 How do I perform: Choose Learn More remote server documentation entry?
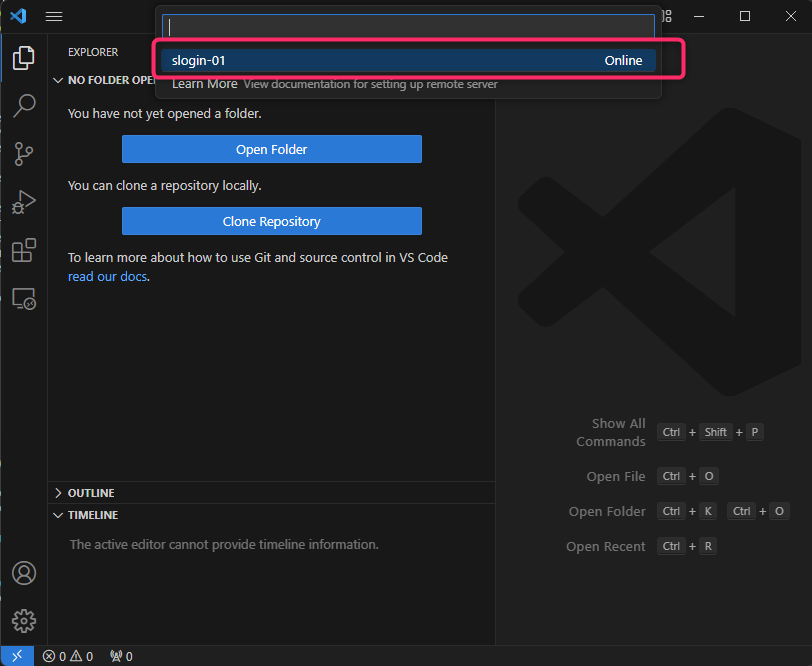(408, 84)
